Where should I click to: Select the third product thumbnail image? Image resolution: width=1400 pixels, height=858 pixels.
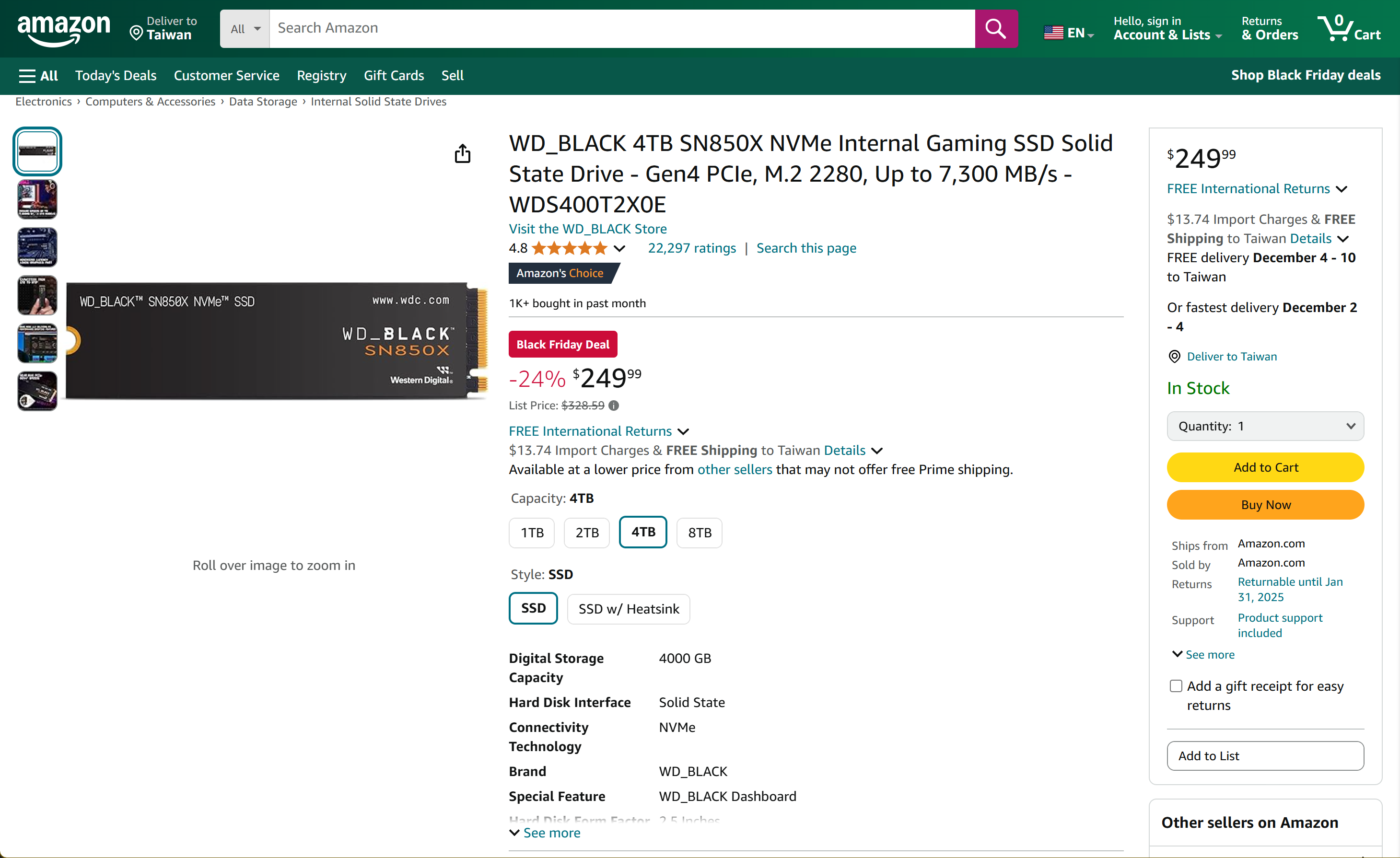(x=37, y=248)
